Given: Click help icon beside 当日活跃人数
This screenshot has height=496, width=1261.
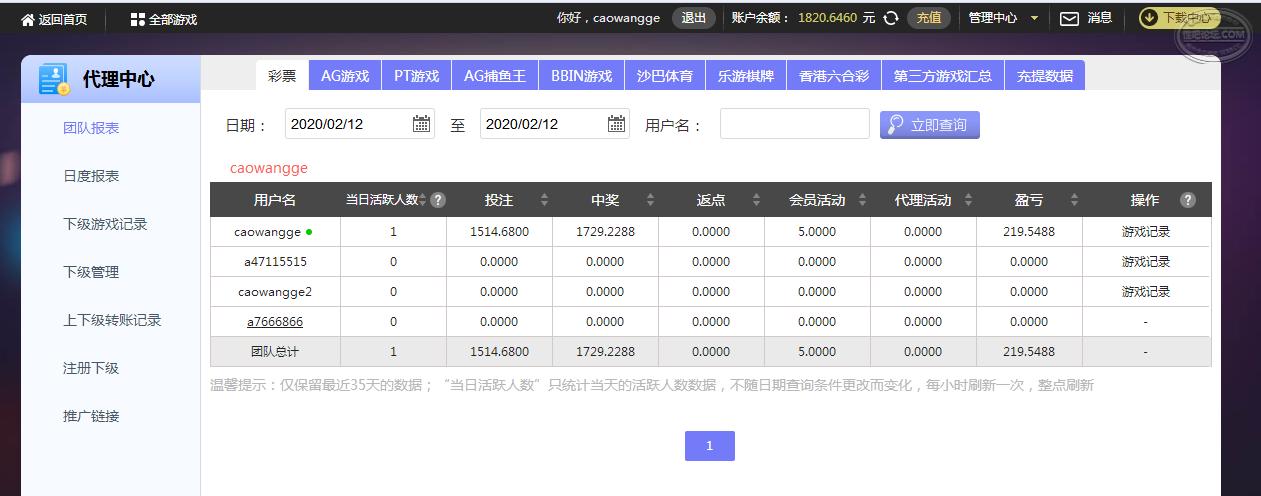Looking at the screenshot, I should pyautogui.click(x=437, y=200).
